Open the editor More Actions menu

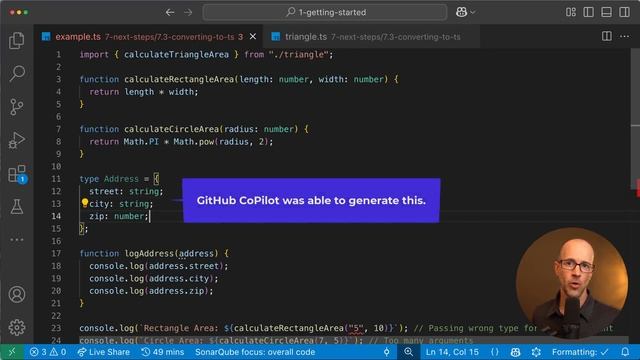coord(624,36)
